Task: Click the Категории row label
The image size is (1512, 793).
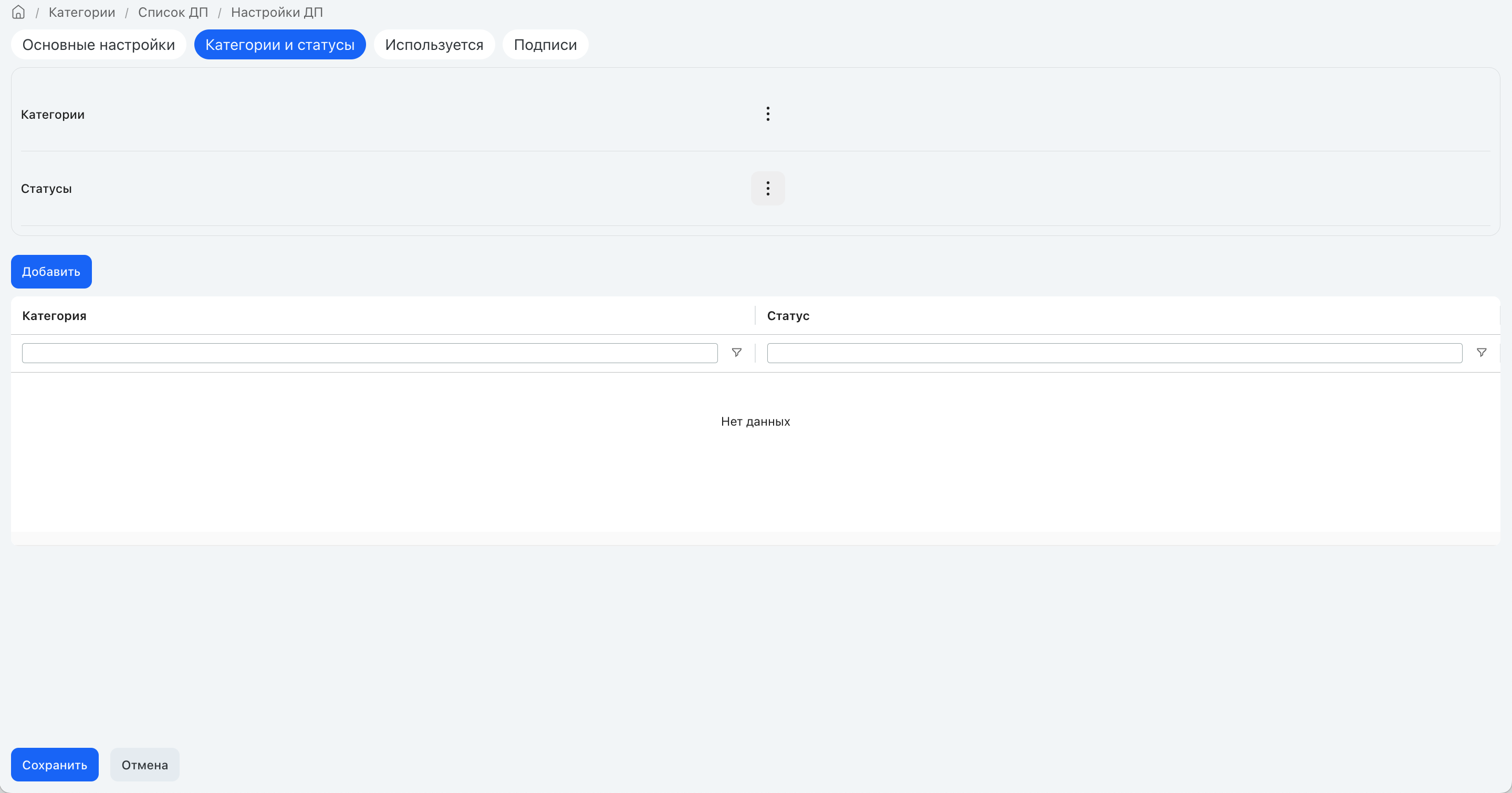Action: click(x=53, y=115)
